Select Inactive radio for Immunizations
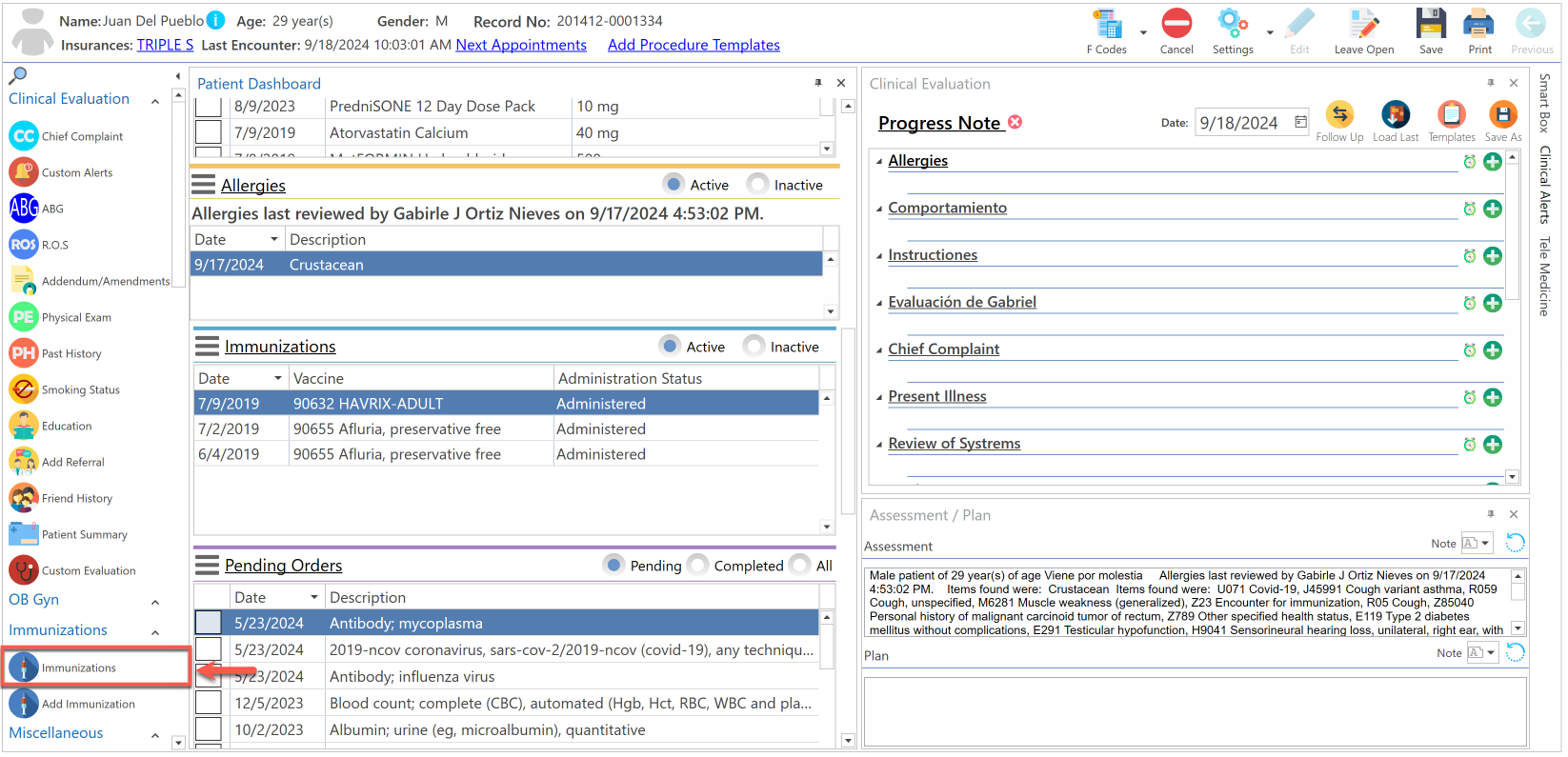This screenshot has width=1568, height=757. (754, 346)
